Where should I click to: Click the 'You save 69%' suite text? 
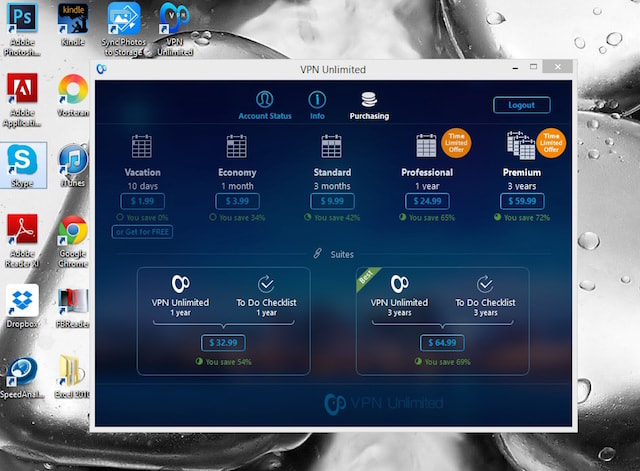(447, 362)
